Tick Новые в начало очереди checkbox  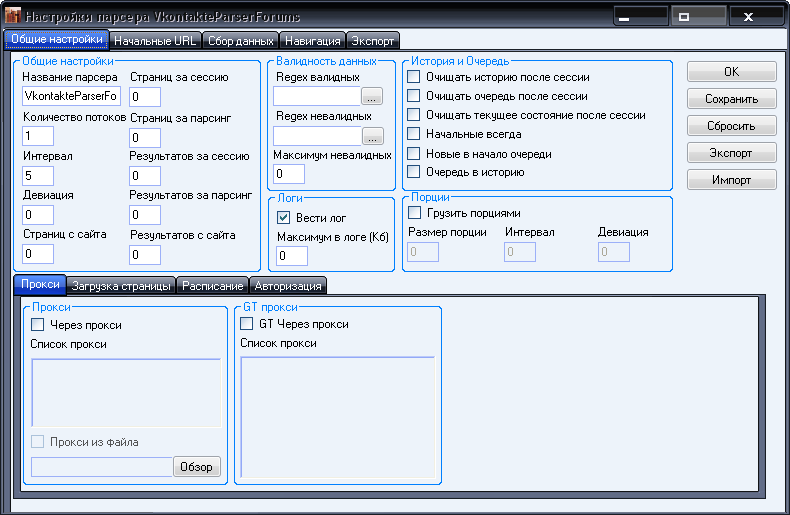pyautogui.click(x=413, y=154)
